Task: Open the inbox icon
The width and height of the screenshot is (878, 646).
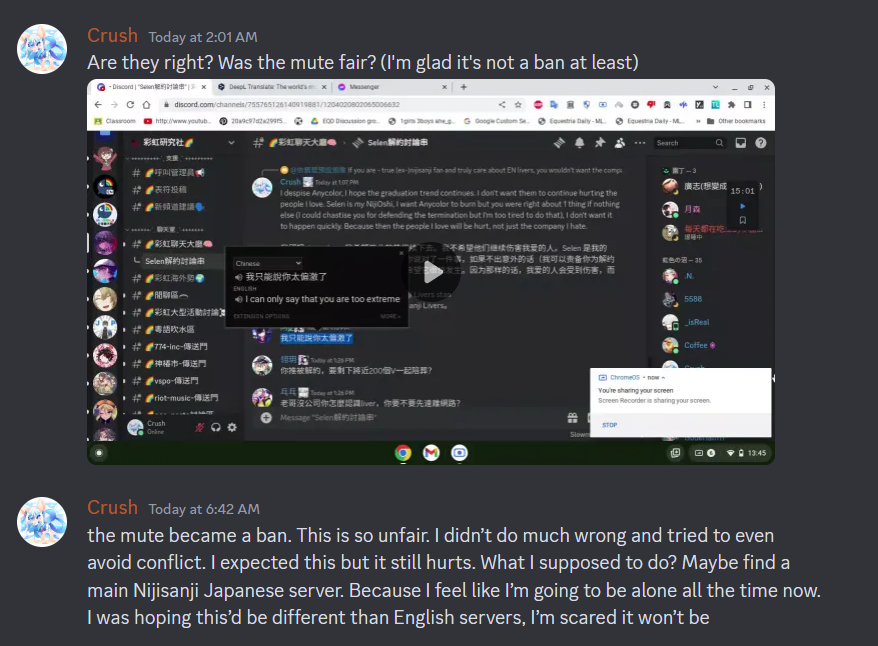Action: coord(740,143)
